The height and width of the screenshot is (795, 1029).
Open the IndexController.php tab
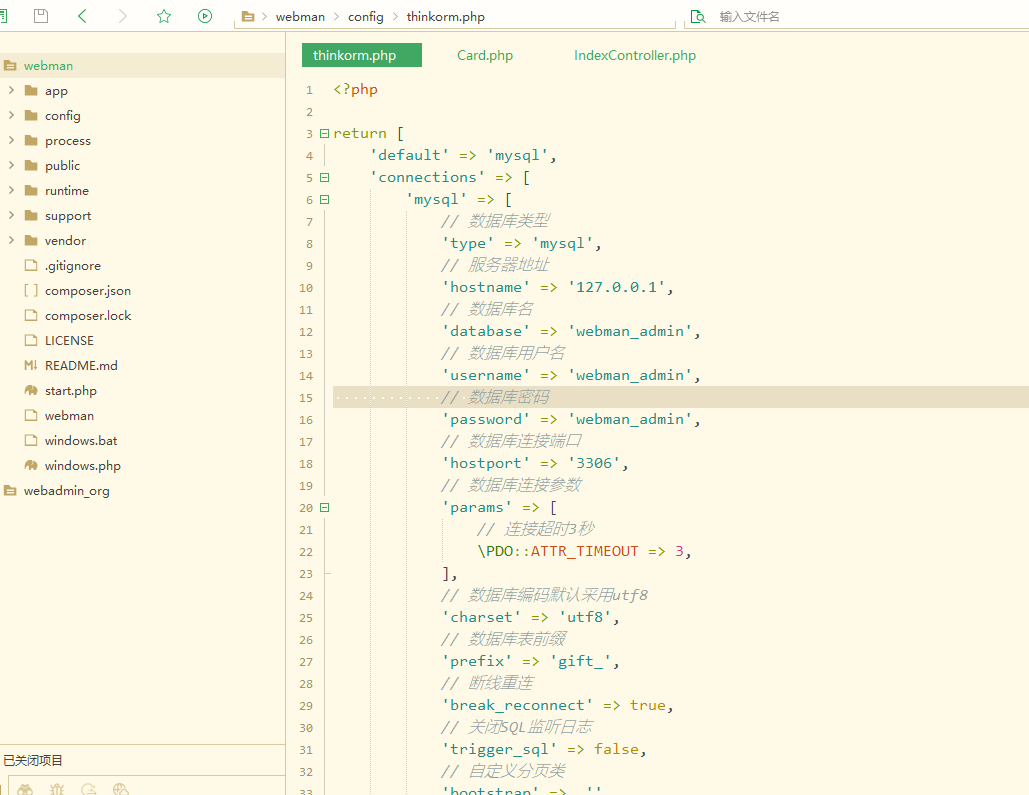[x=635, y=55]
